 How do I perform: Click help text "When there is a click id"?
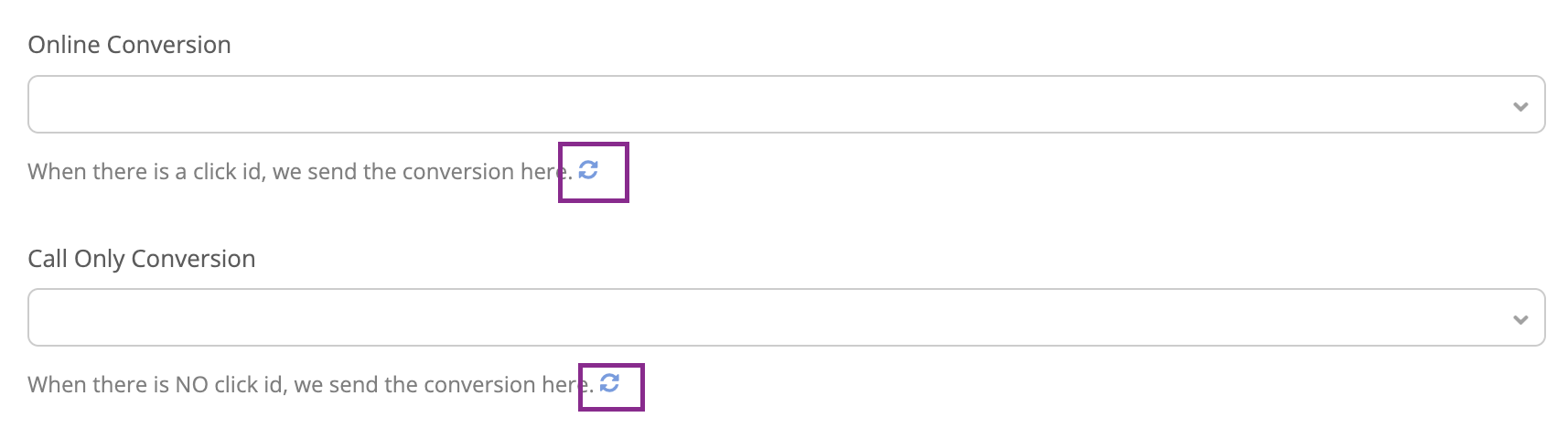pyautogui.click(x=146, y=171)
